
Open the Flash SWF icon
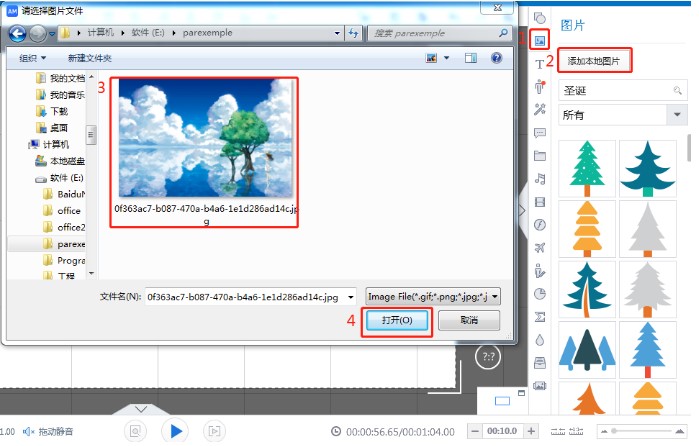[x=540, y=225]
